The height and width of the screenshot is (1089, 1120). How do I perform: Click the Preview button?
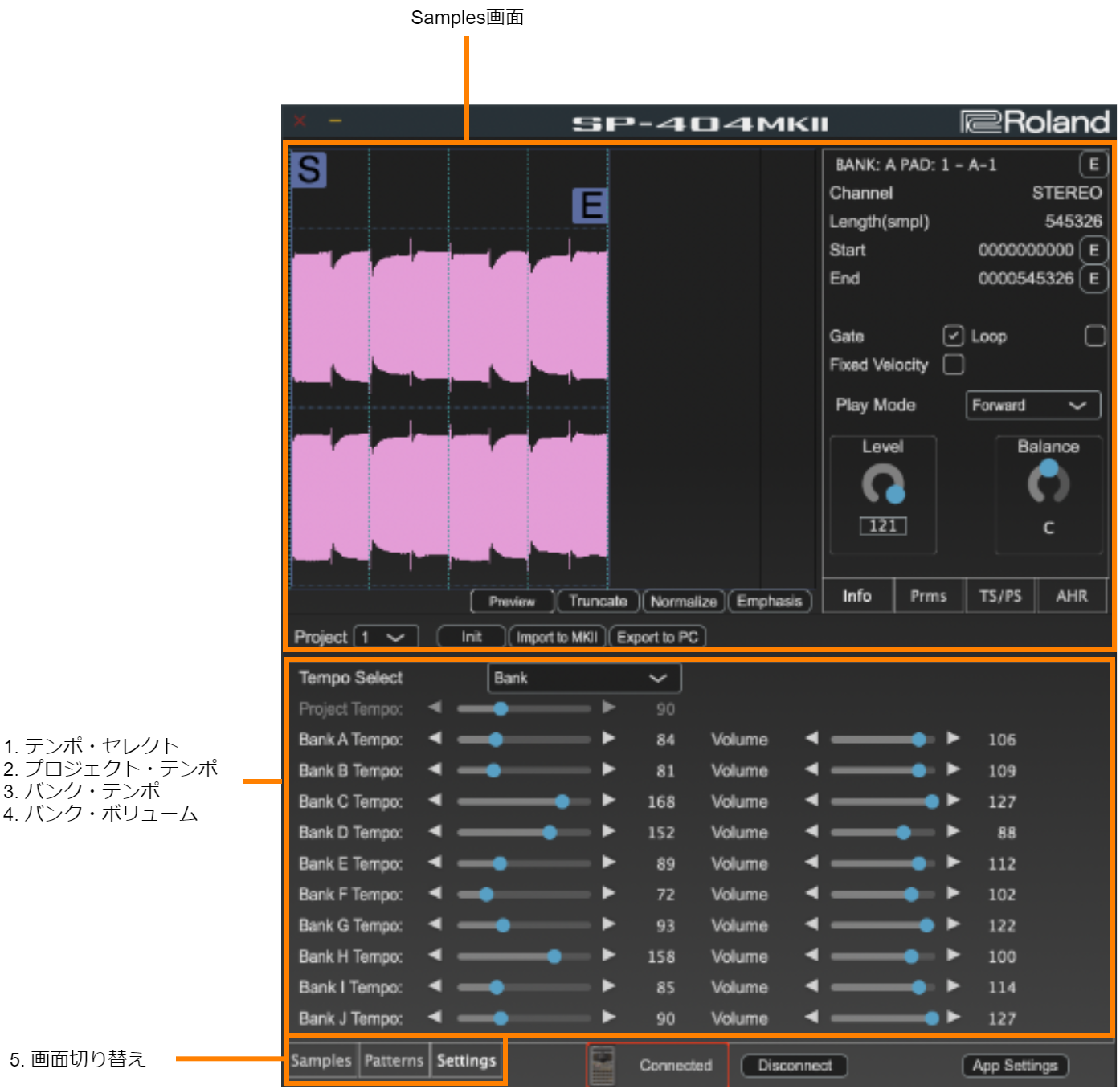point(512,602)
